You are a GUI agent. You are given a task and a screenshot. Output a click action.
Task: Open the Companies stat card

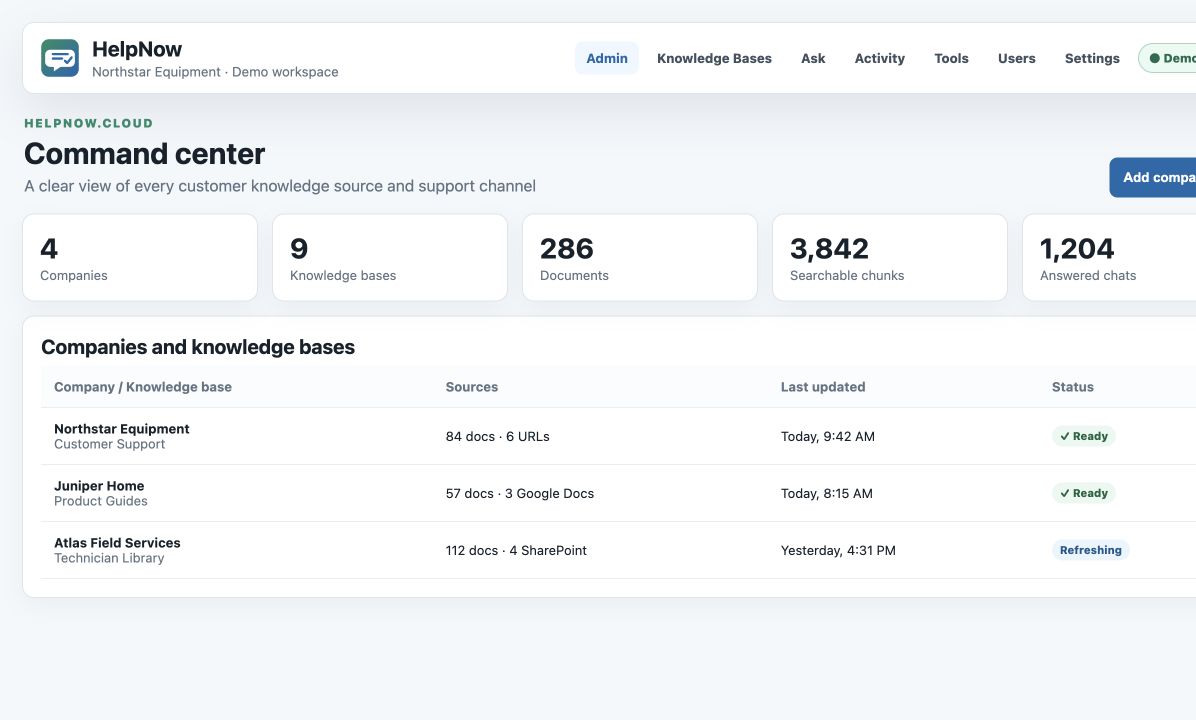[x=140, y=257]
